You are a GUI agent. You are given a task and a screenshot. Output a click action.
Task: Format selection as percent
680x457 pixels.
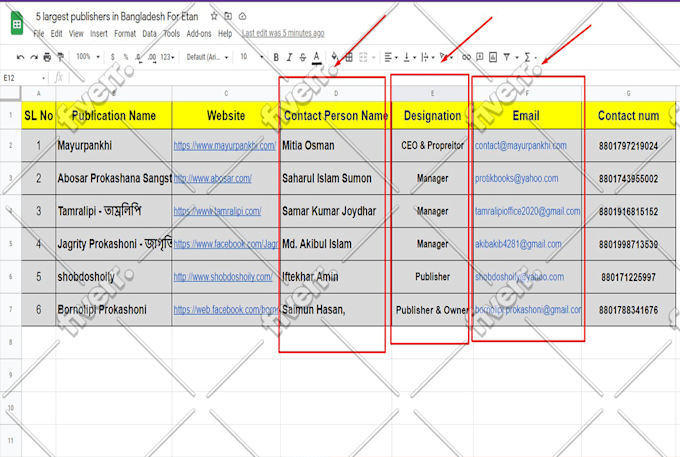(x=126, y=57)
